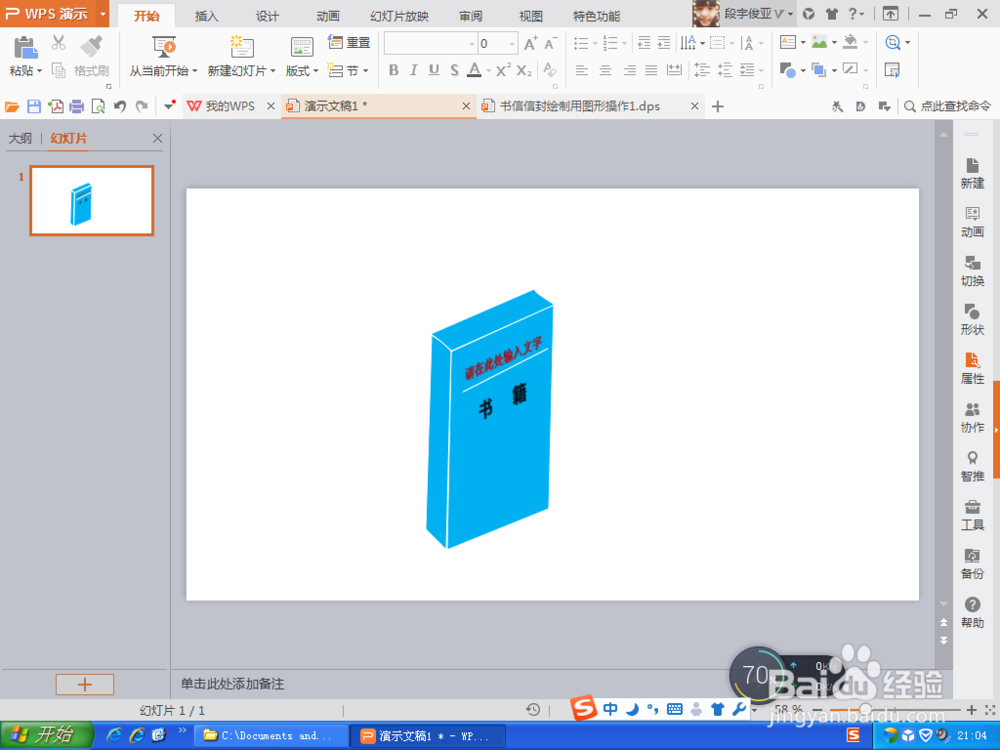Align text left
The image size is (1000, 750).
[x=582, y=70]
